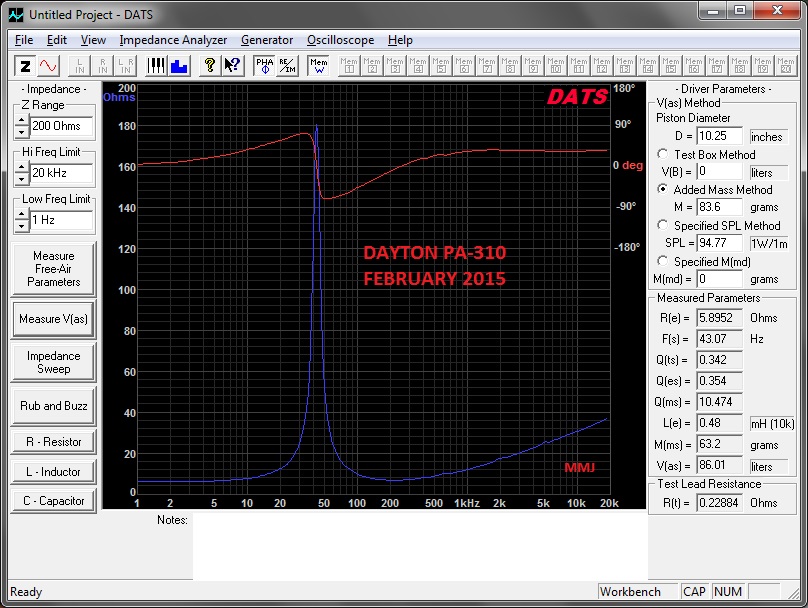Select the Specified M(md) radio button
808x608 pixels.
(x=663, y=261)
